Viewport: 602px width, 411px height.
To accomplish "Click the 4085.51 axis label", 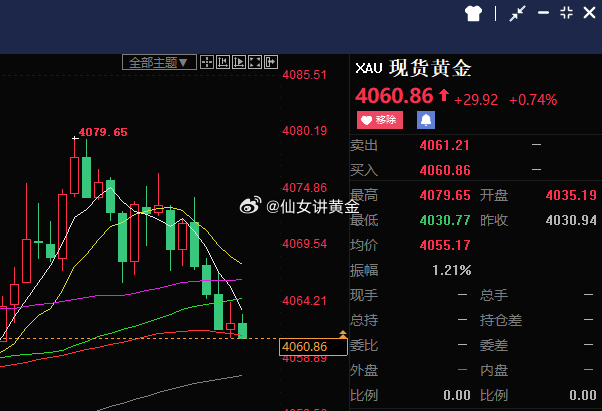I will (304, 75).
